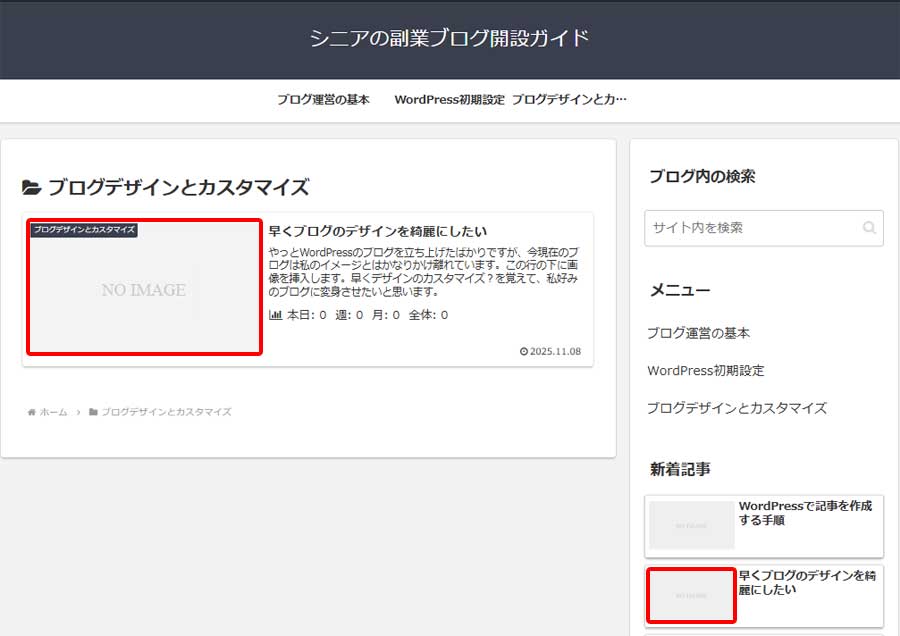Click the magnifying glass search icon
Image resolution: width=900 pixels, height=636 pixels.
(x=868, y=228)
